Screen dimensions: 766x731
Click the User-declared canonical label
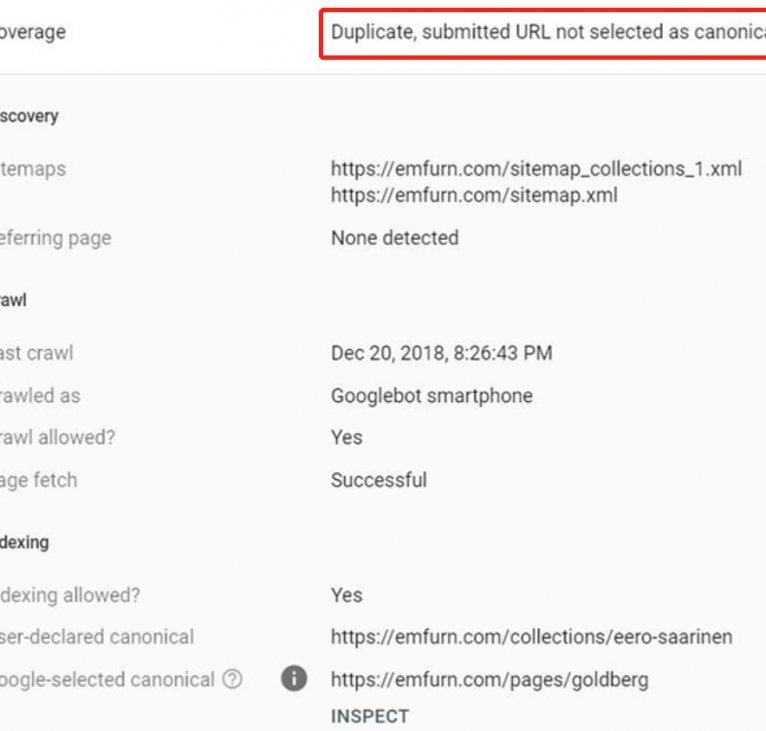click(x=96, y=637)
